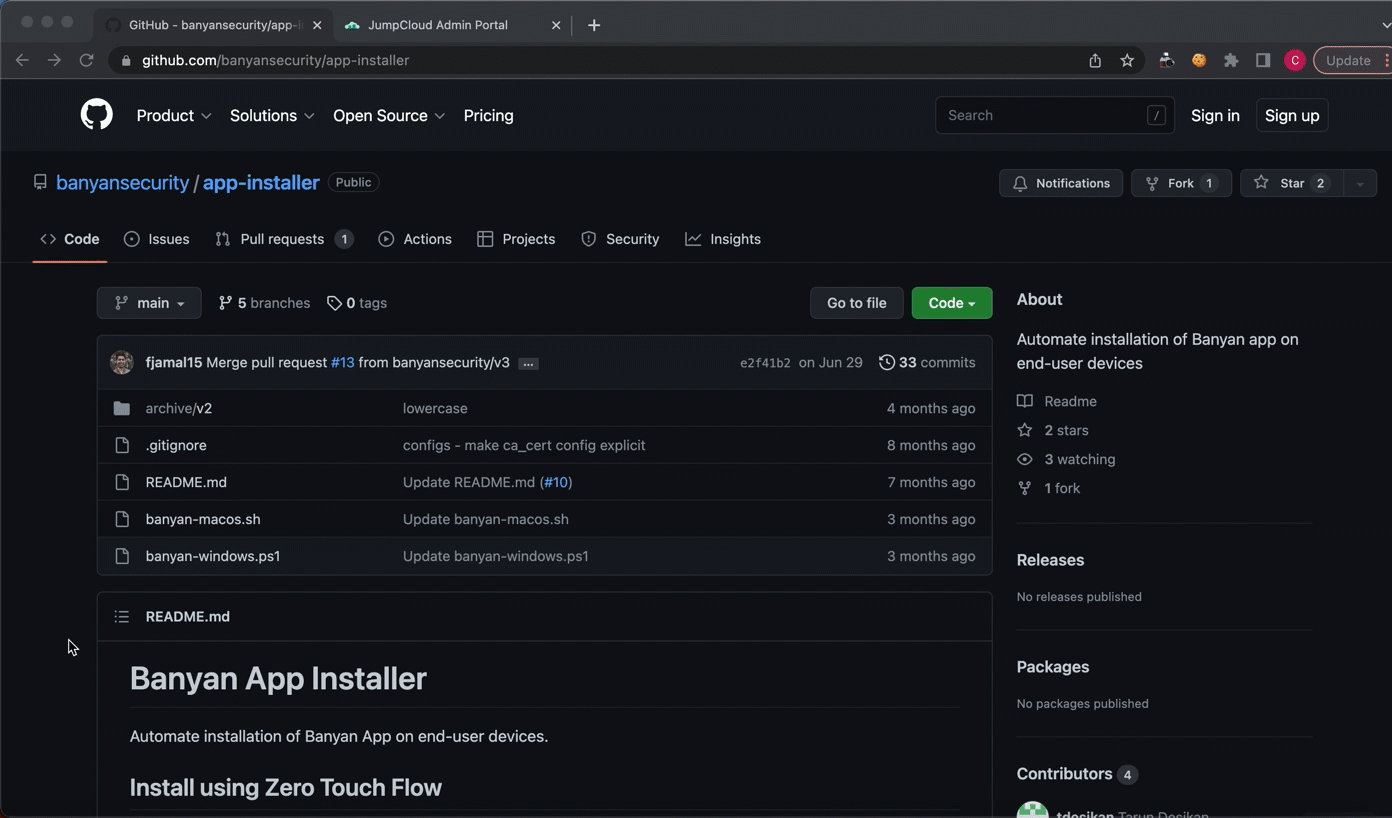Open README outline list icon
Screen dimensions: 1392x818
(122, 617)
